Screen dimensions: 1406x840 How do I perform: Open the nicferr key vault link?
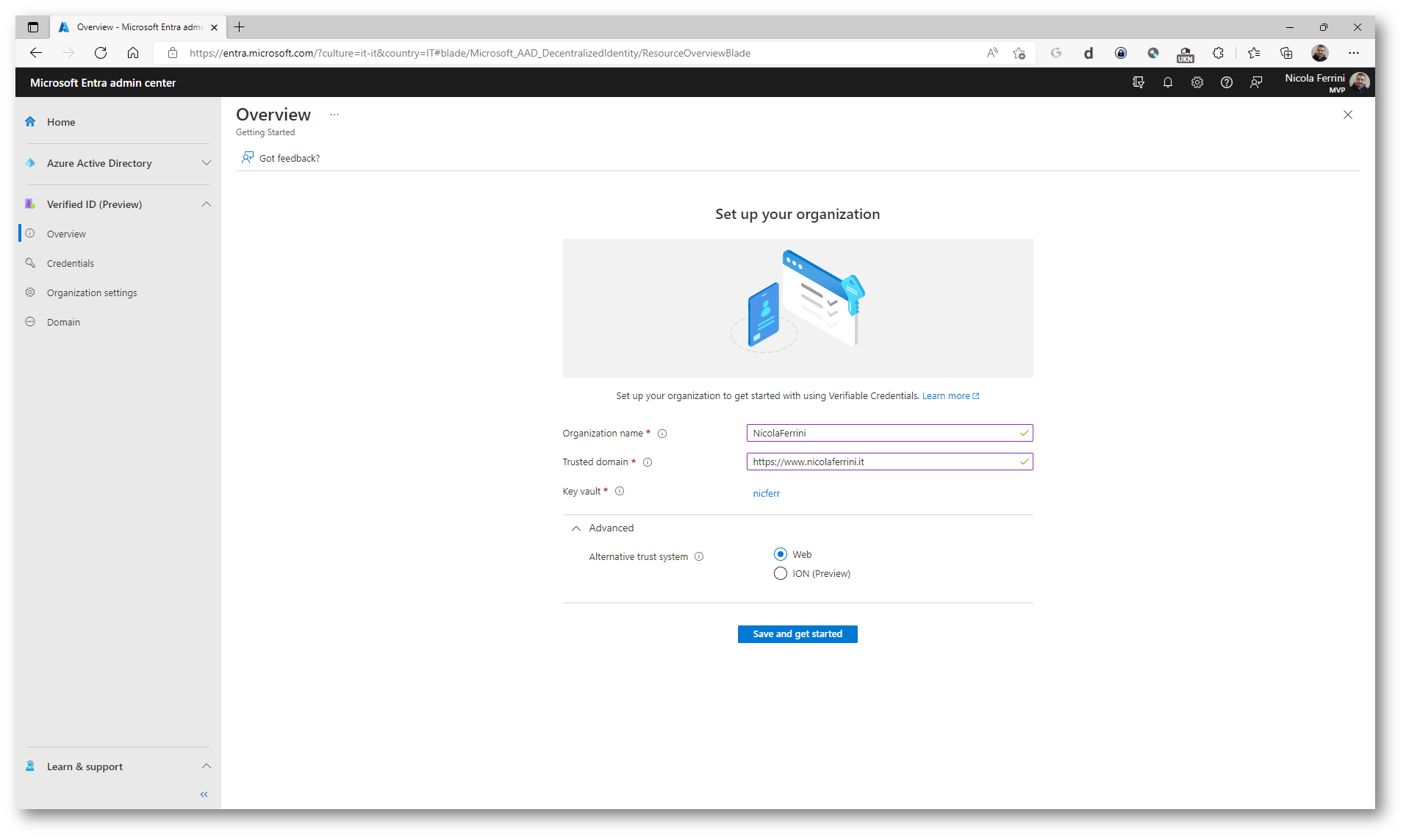tap(766, 494)
